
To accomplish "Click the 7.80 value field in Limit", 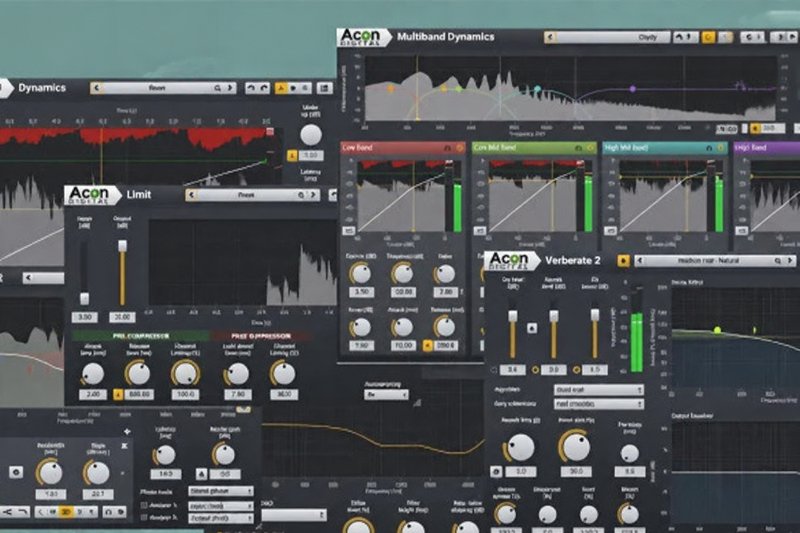I will click(x=238, y=395).
